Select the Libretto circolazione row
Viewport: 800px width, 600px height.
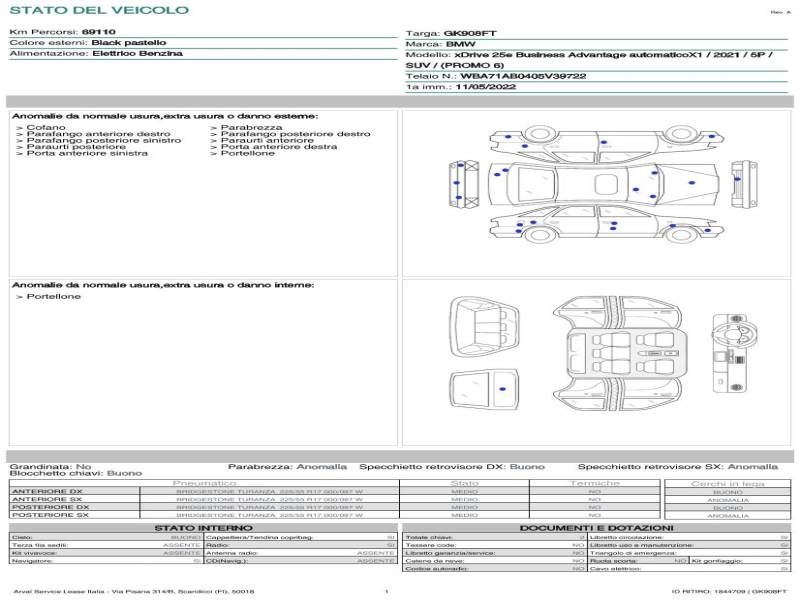point(689,537)
